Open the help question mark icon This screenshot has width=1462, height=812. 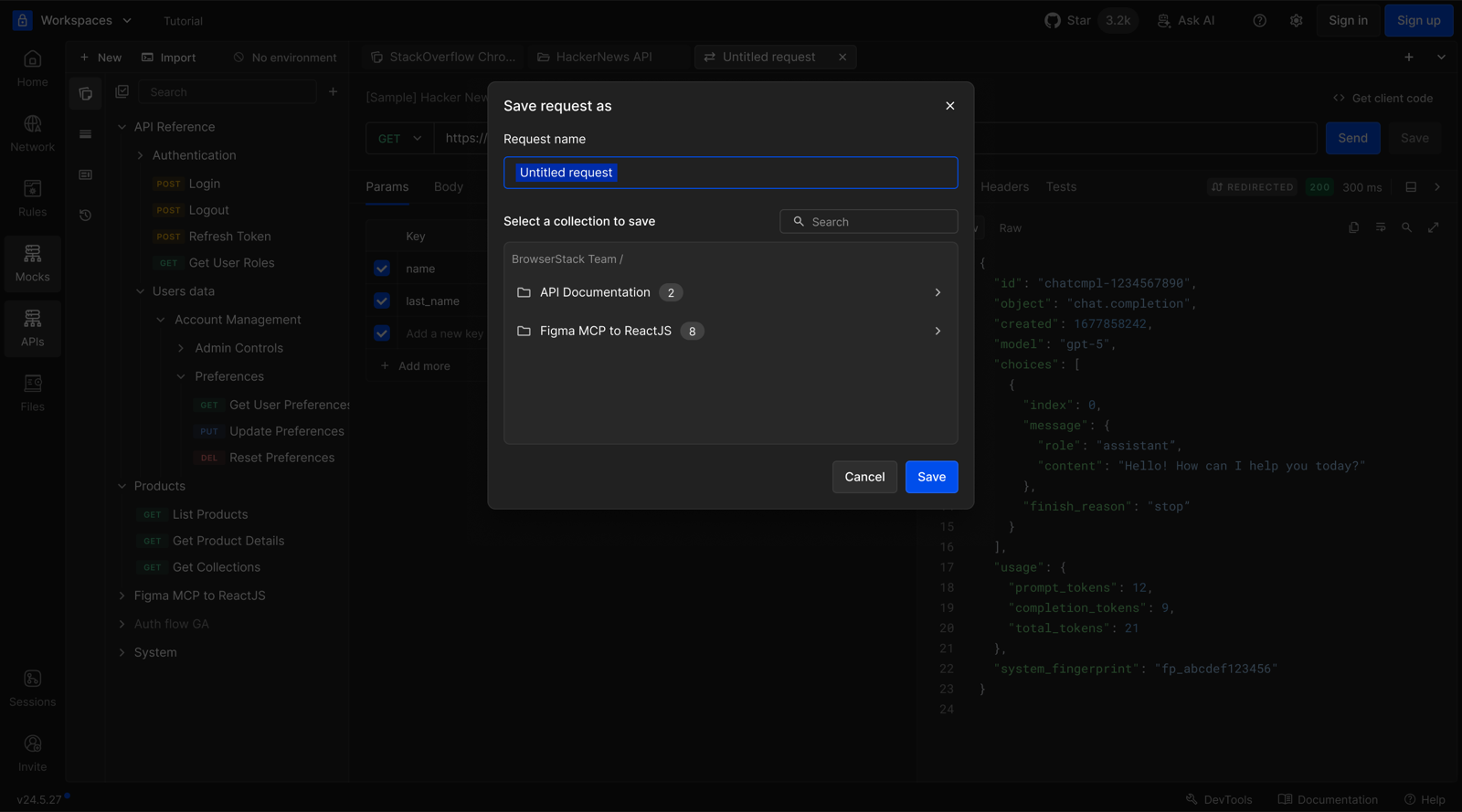click(x=1259, y=20)
